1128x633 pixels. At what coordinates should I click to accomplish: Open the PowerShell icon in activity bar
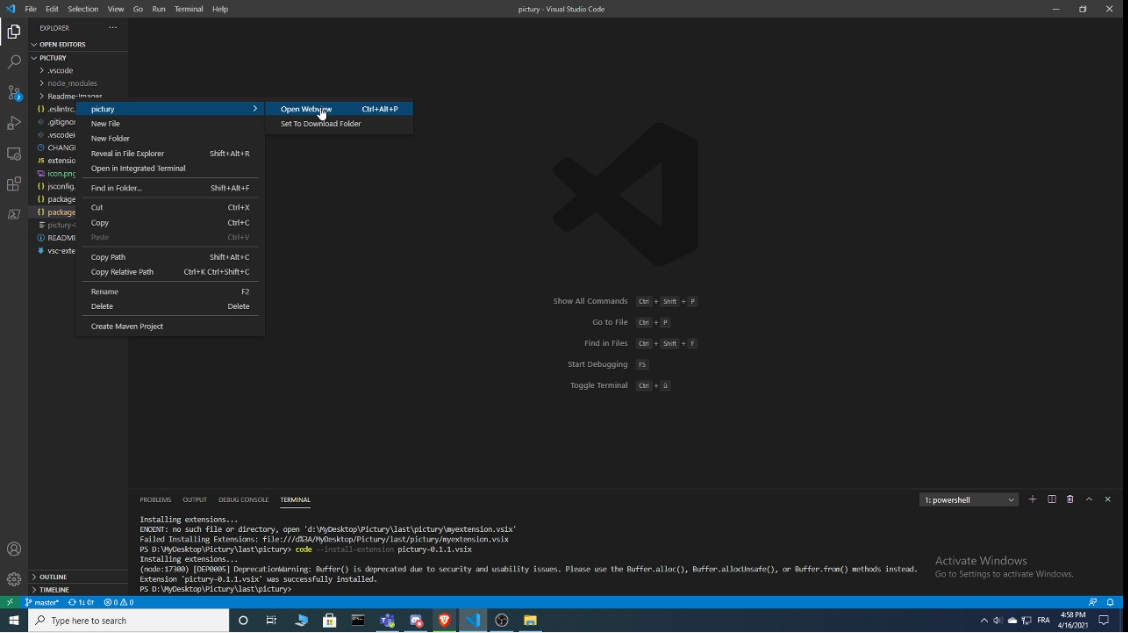pyautogui.click(x=14, y=214)
